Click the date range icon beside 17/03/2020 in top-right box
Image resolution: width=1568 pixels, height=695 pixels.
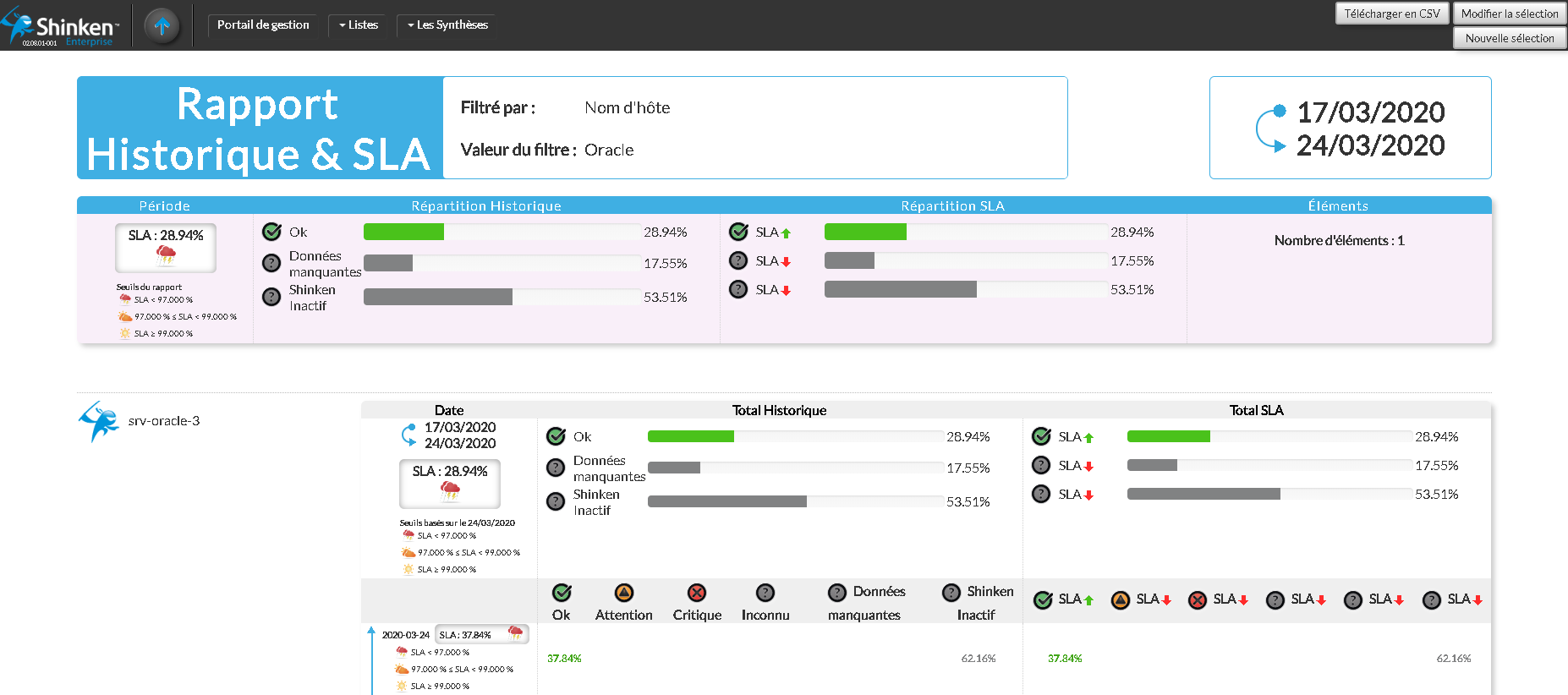click(1270, 129)
